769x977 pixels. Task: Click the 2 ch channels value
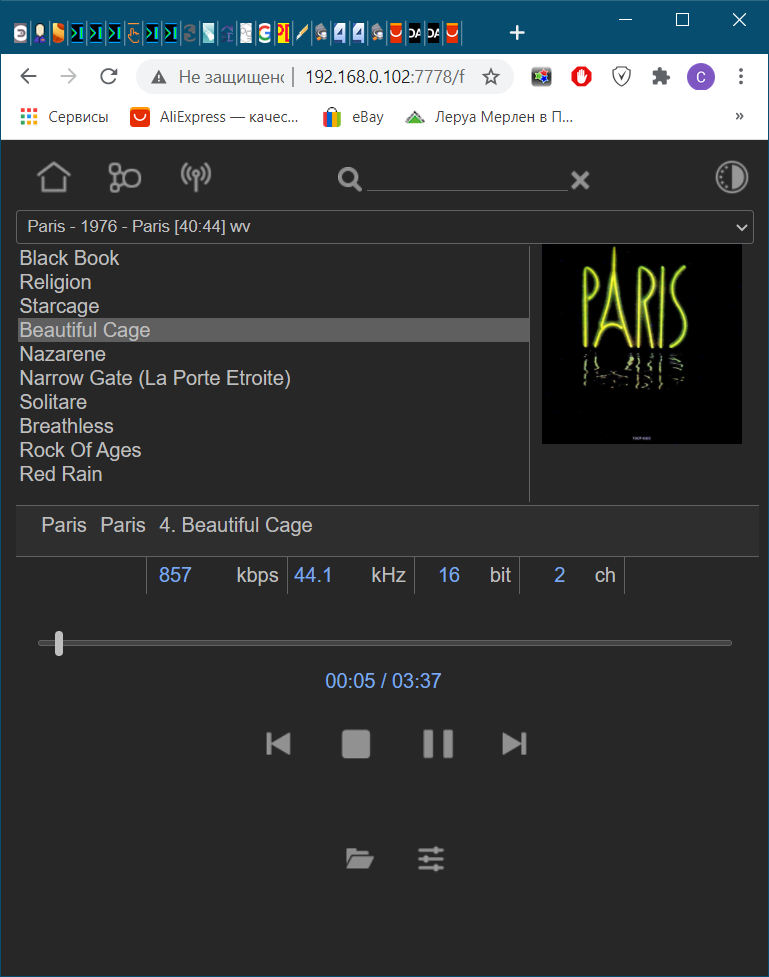560,574
